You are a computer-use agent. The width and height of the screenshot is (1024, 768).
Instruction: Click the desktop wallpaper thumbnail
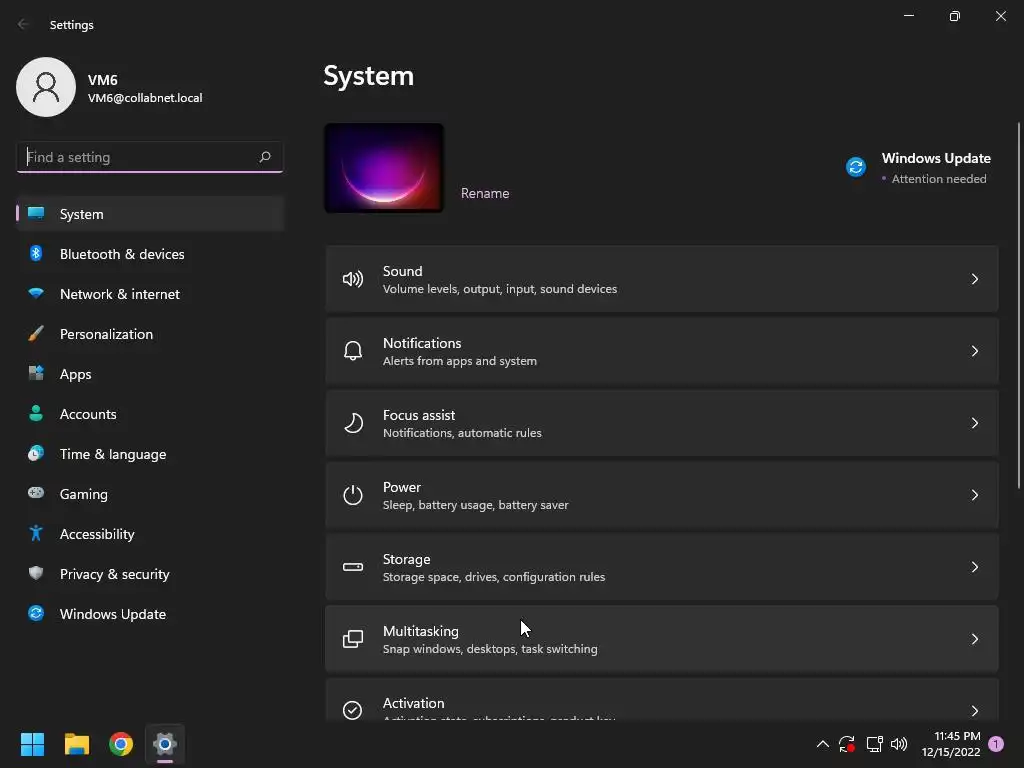point(384,168)
